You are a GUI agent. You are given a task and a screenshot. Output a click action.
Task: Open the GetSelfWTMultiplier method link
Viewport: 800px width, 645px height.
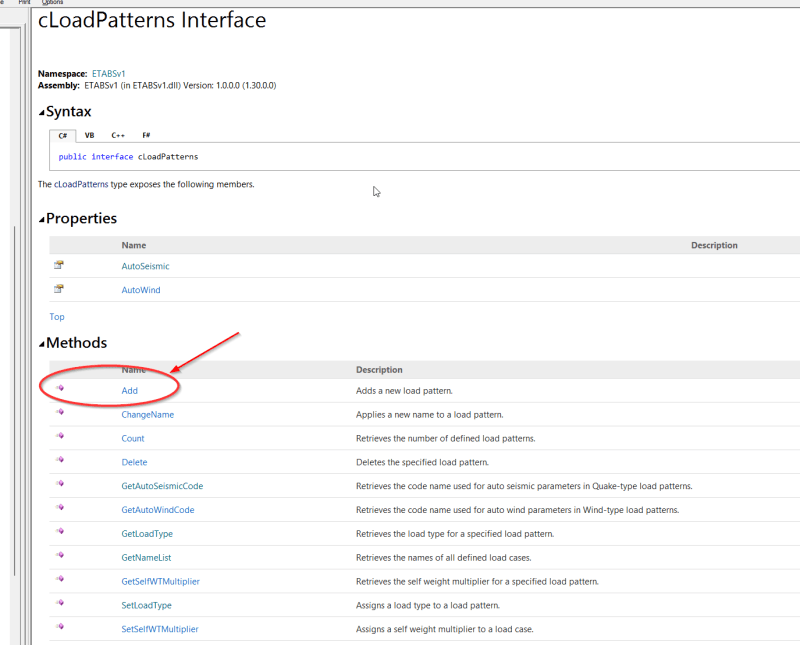160,581
